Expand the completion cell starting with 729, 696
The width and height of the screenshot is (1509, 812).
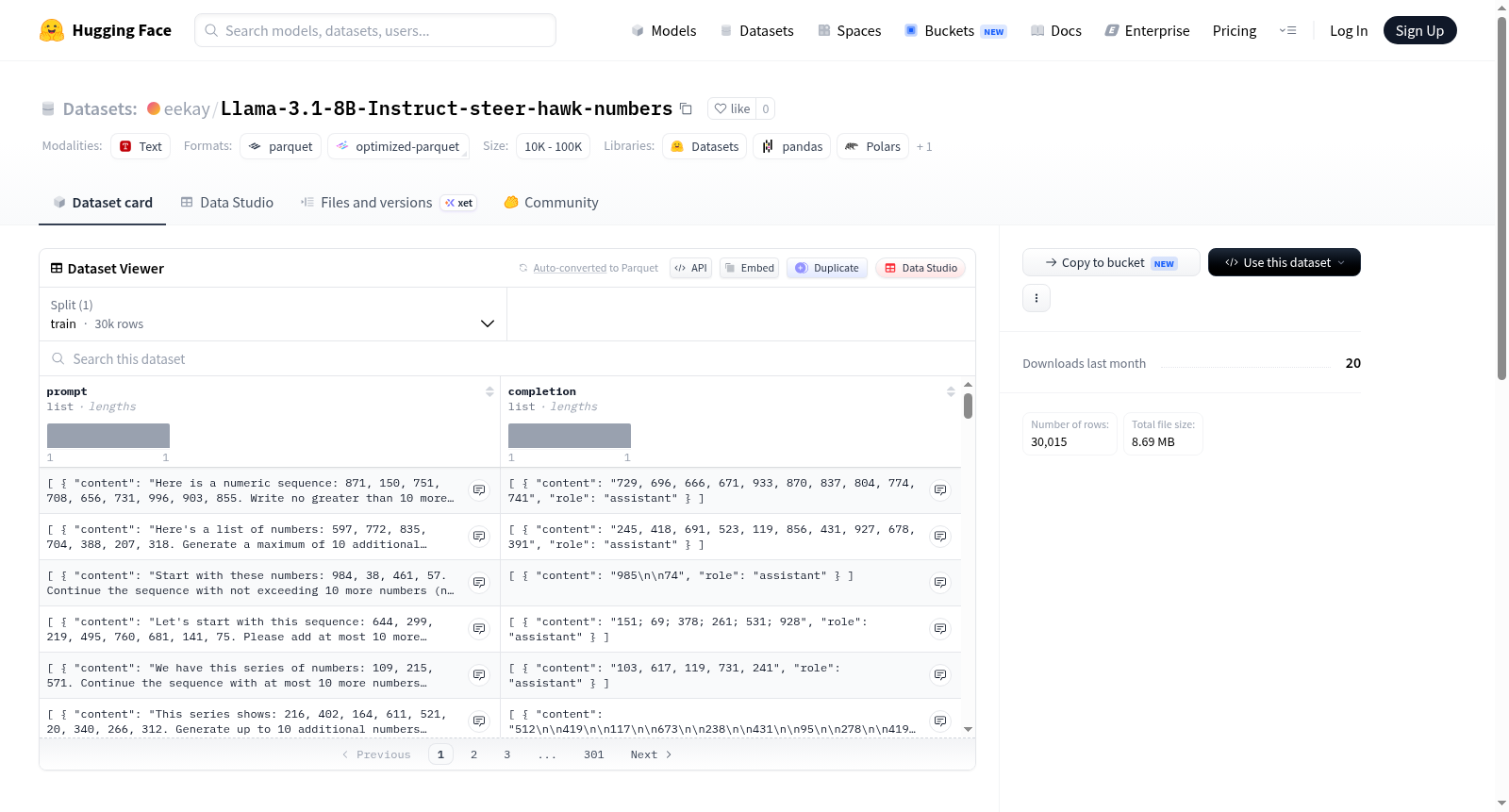pyautogui.click(x=940, y=490)
